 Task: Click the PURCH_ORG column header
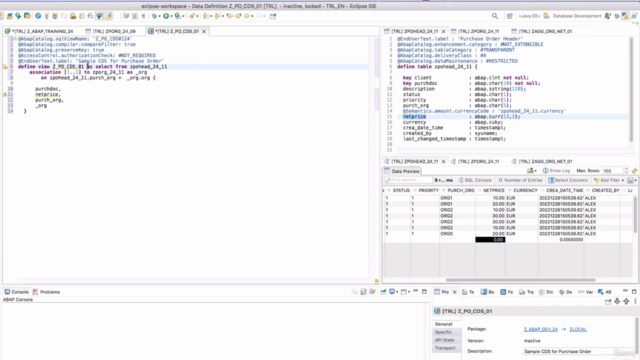coord(457,190)
